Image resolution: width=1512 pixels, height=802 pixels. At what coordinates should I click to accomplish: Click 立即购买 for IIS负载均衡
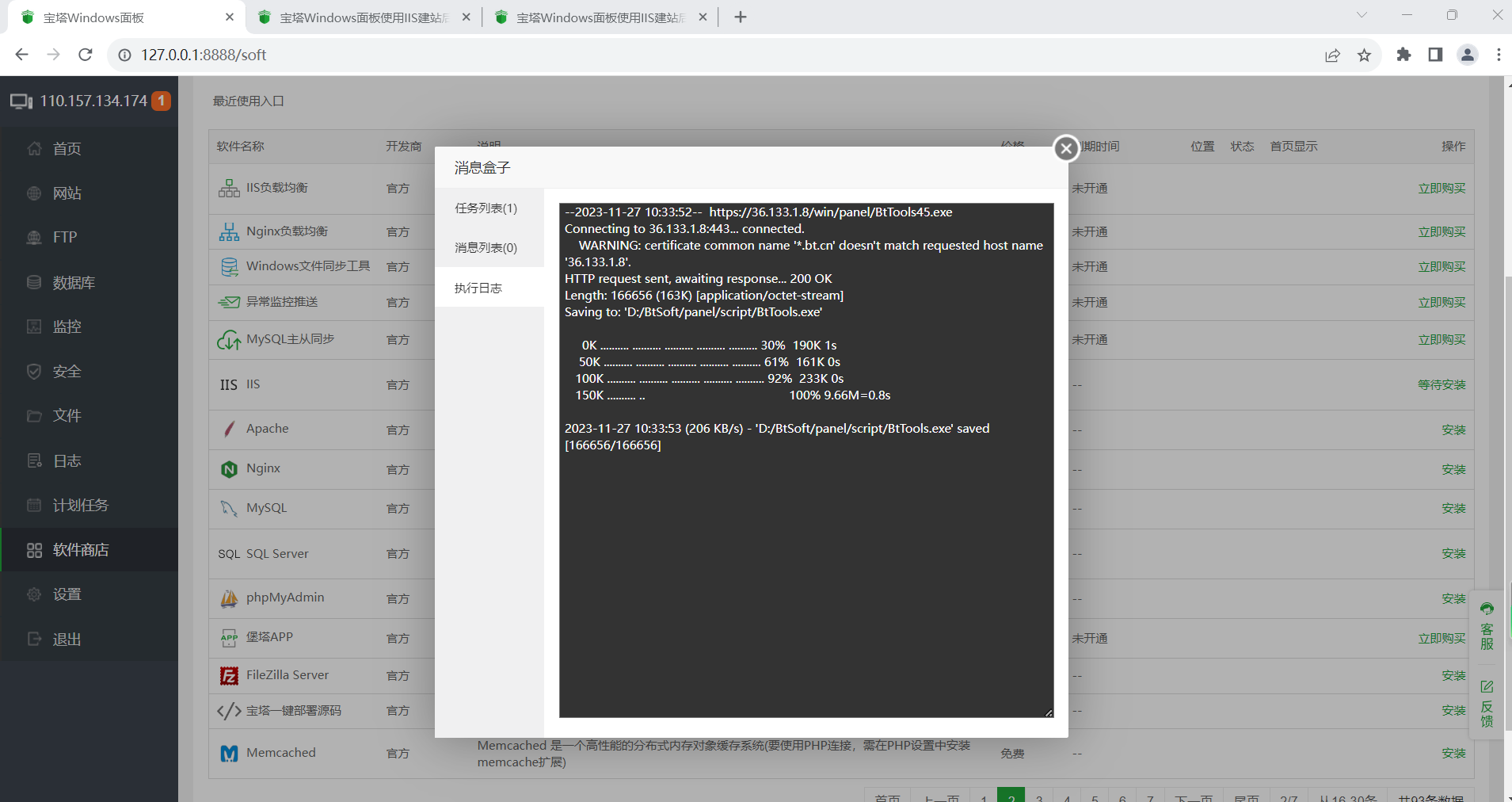[x=1442, y=188]
